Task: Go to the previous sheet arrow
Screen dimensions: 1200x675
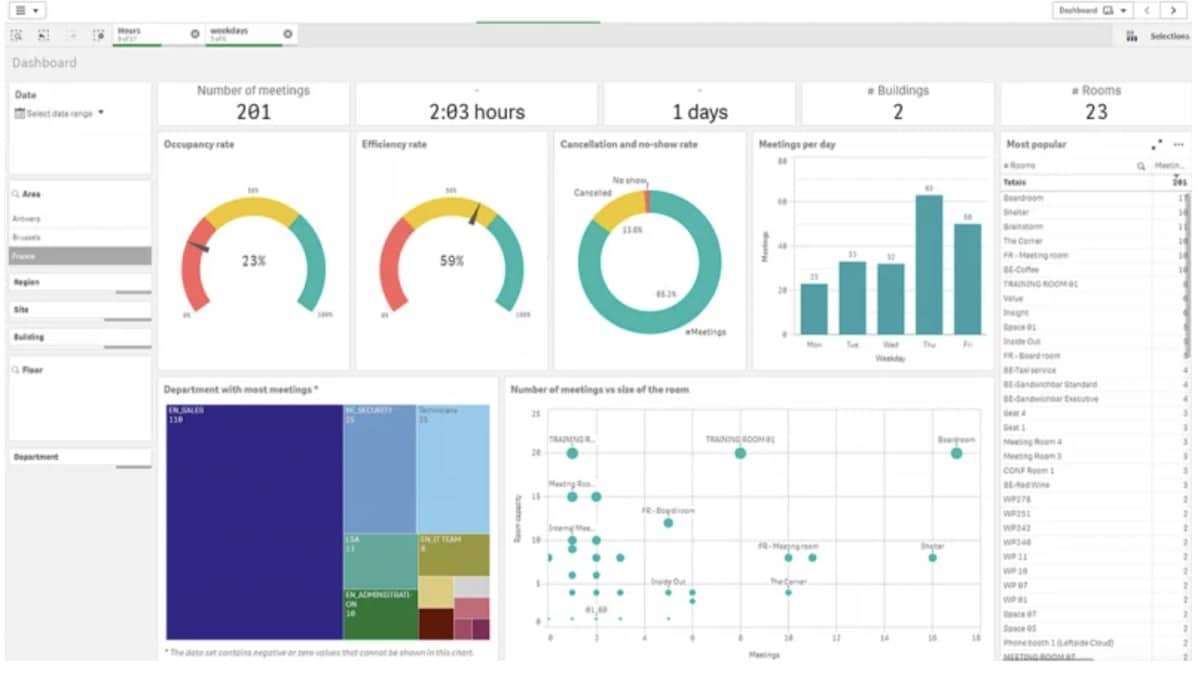Action: (1147, 10)
